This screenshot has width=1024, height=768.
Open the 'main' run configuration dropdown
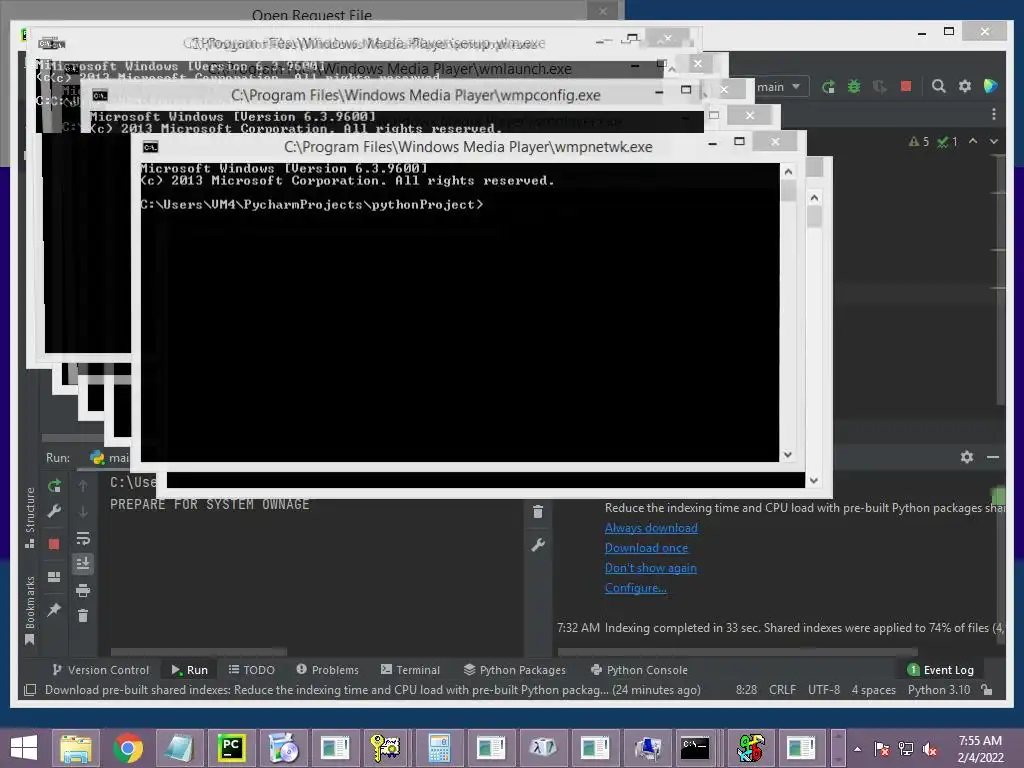point(780,87)
